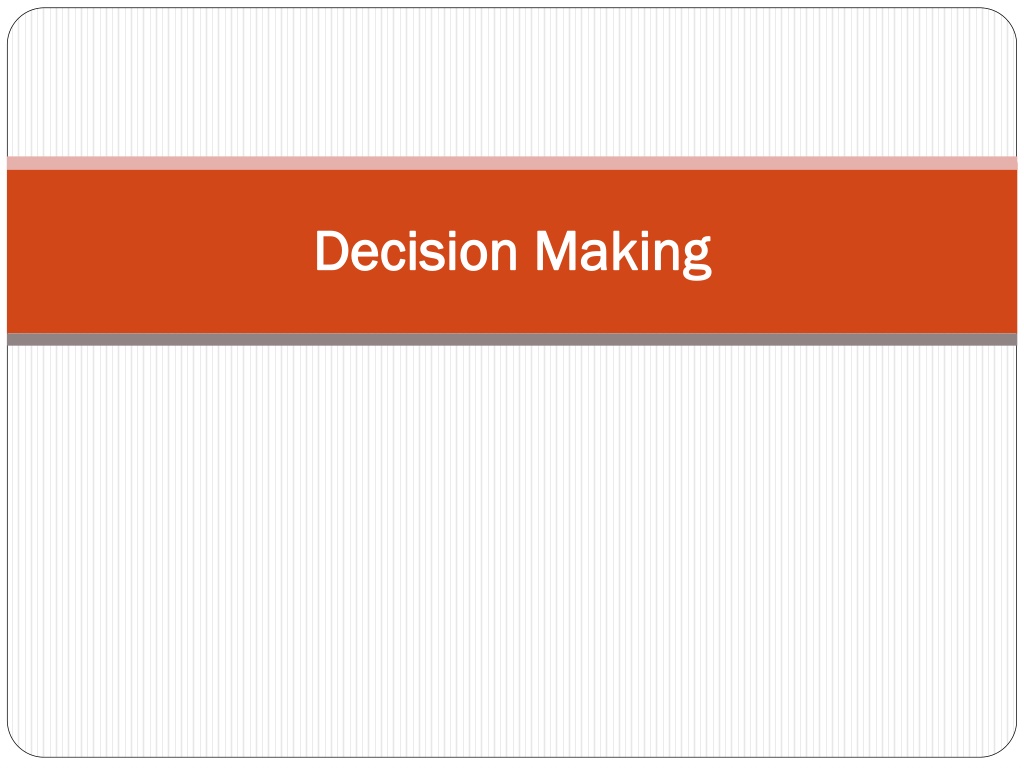
Task: Click the bottom-right rounded corner of the slide
Action: click(x=1006, y=746)
